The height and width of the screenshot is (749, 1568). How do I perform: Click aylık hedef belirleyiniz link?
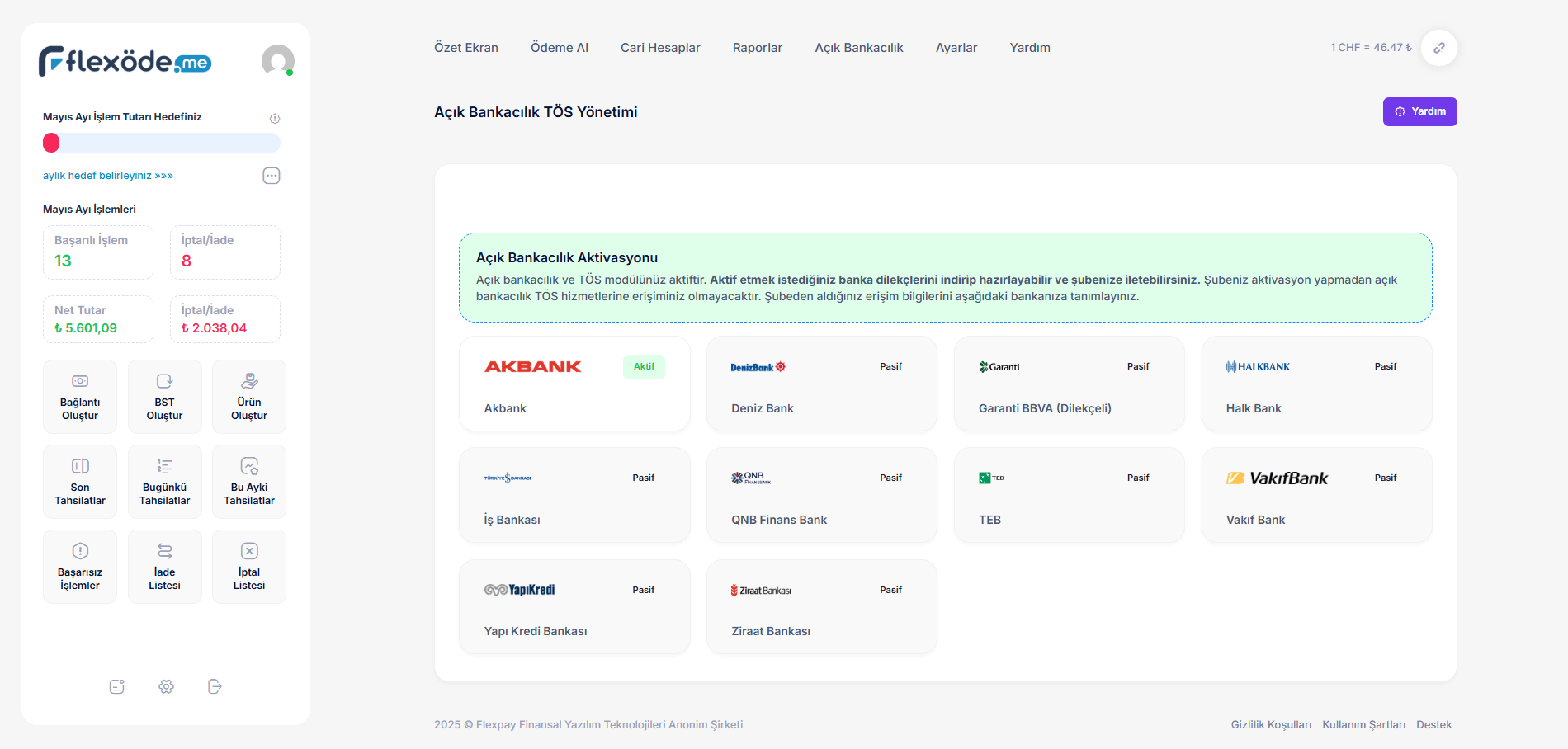click(x=108, y=176)
